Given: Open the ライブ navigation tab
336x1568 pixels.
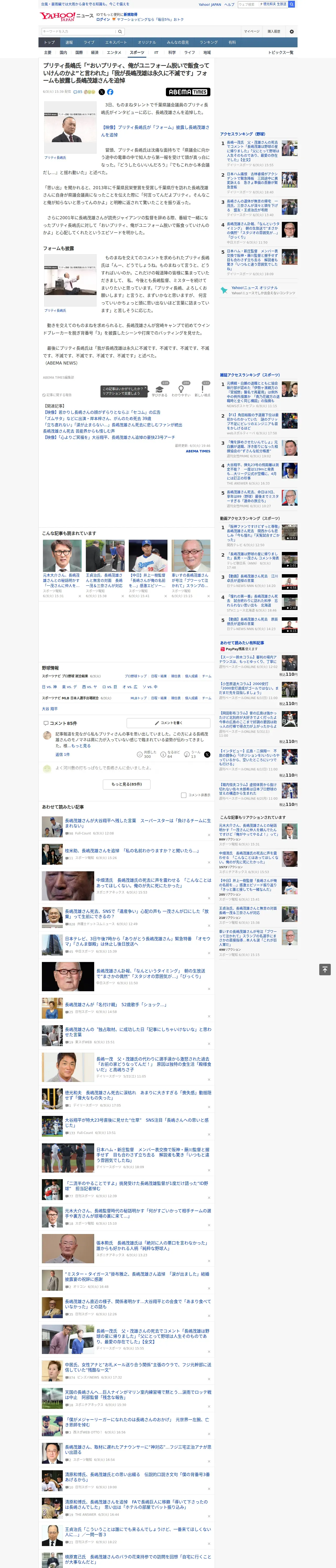Looking at the screenshot, I should (x=89, y=43).
